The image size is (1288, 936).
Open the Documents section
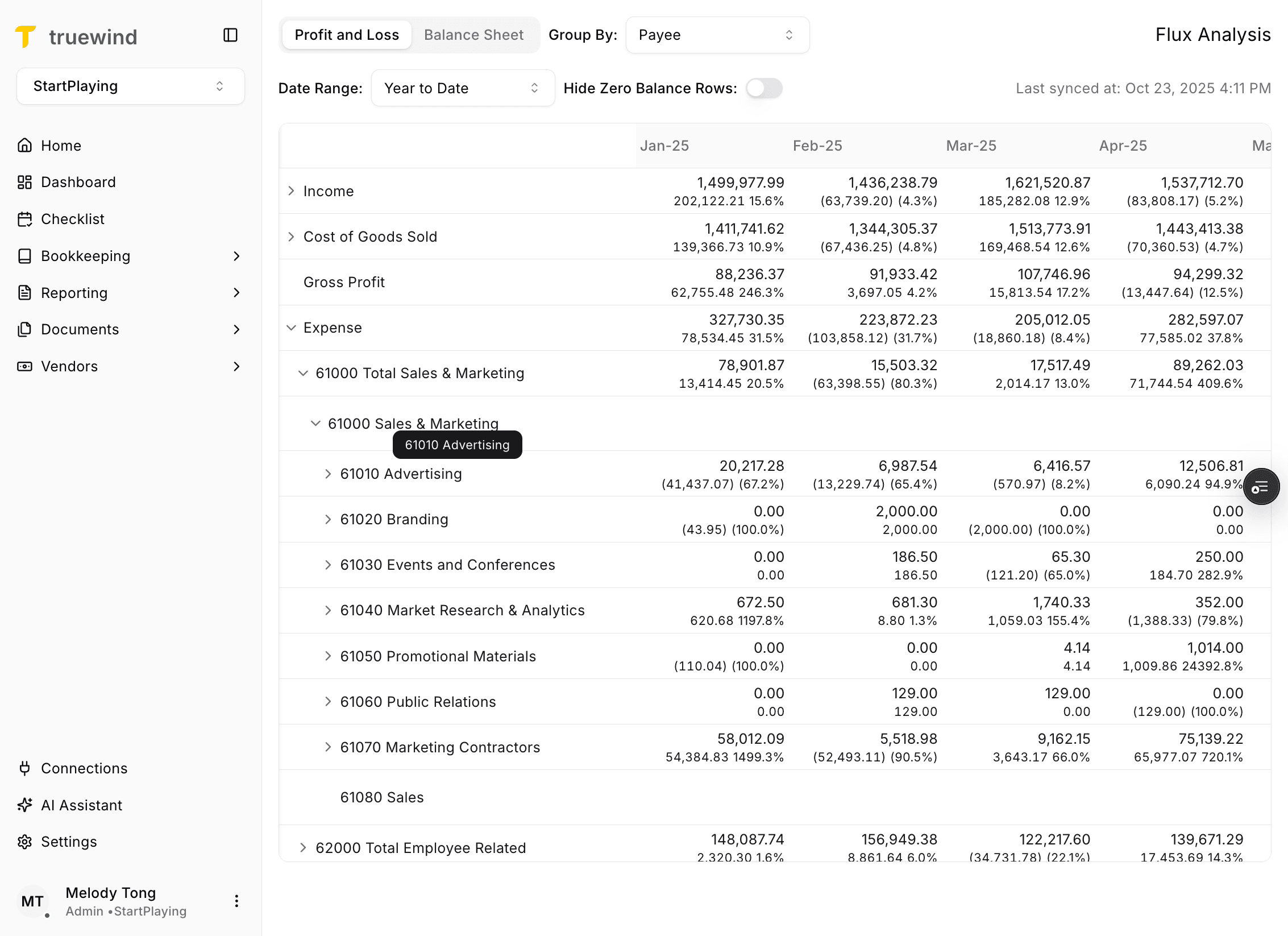pos(80,329)
